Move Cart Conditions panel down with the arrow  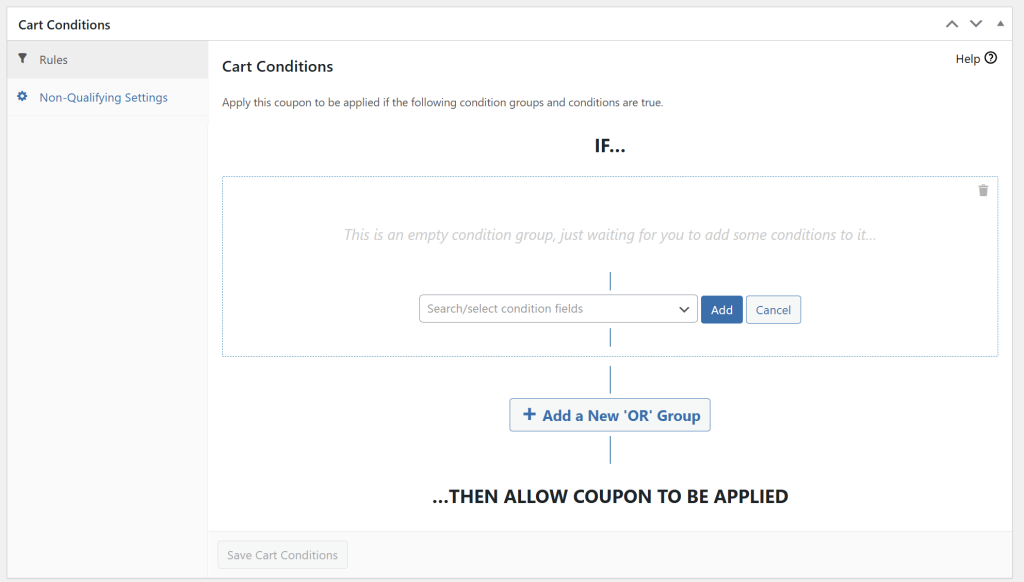tap(974, 23)
